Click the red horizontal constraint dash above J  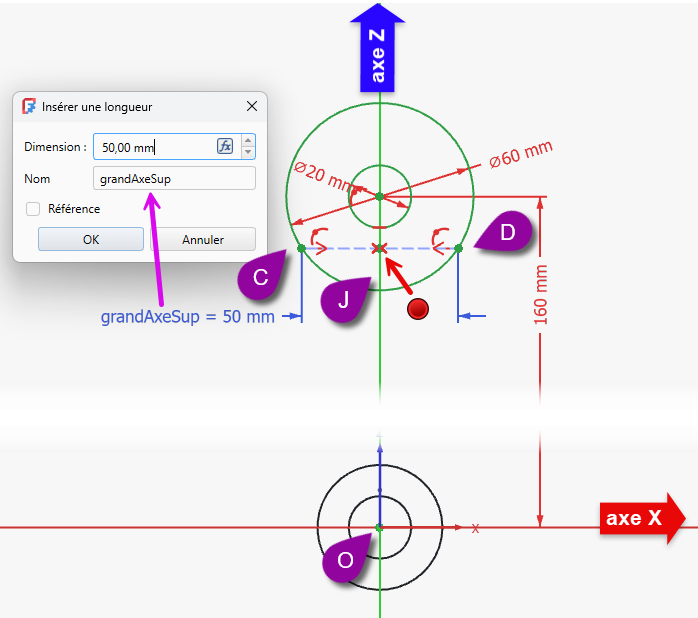379,229
